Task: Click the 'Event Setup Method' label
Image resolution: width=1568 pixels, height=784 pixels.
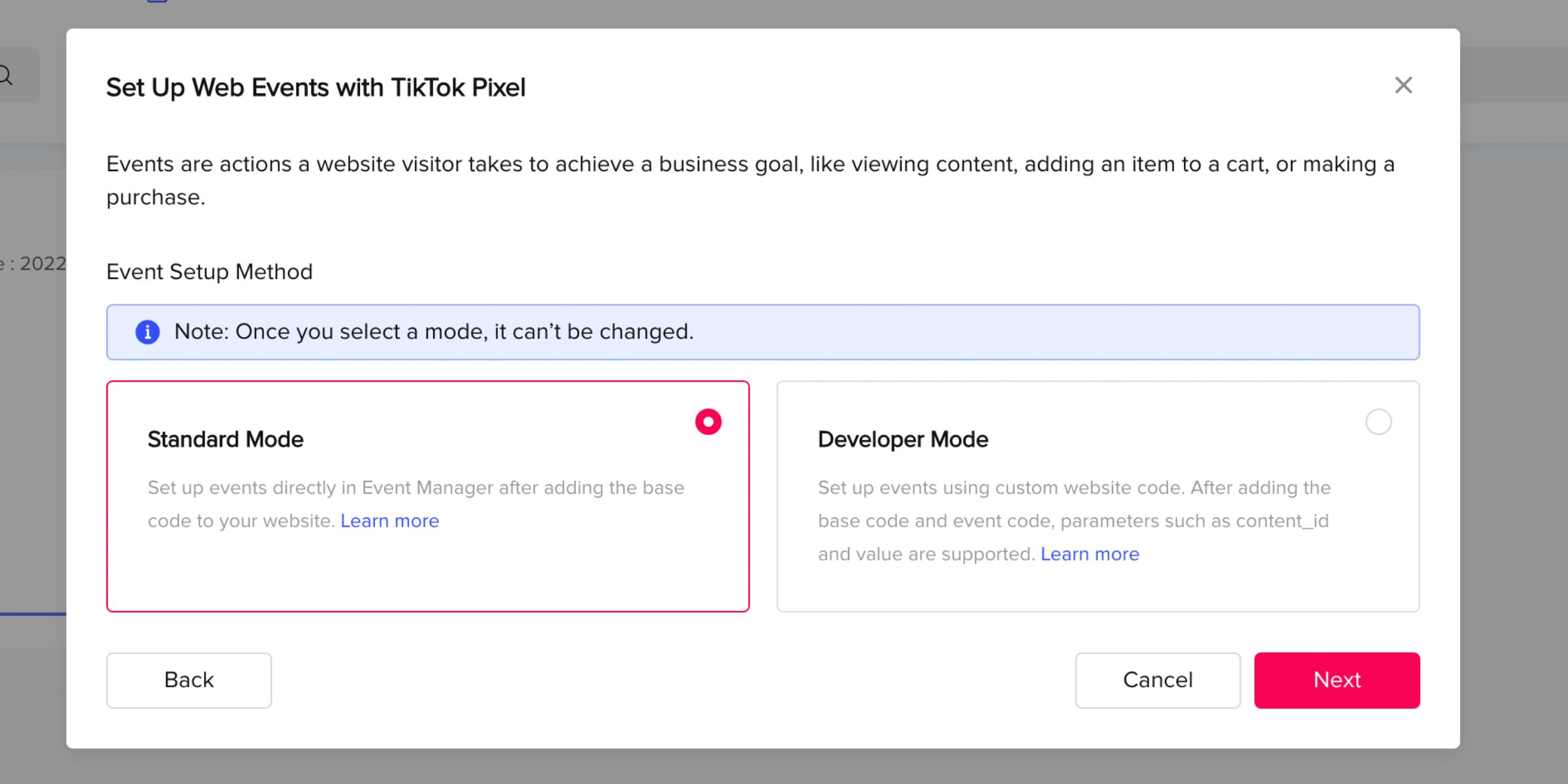Action: [210, 272]
